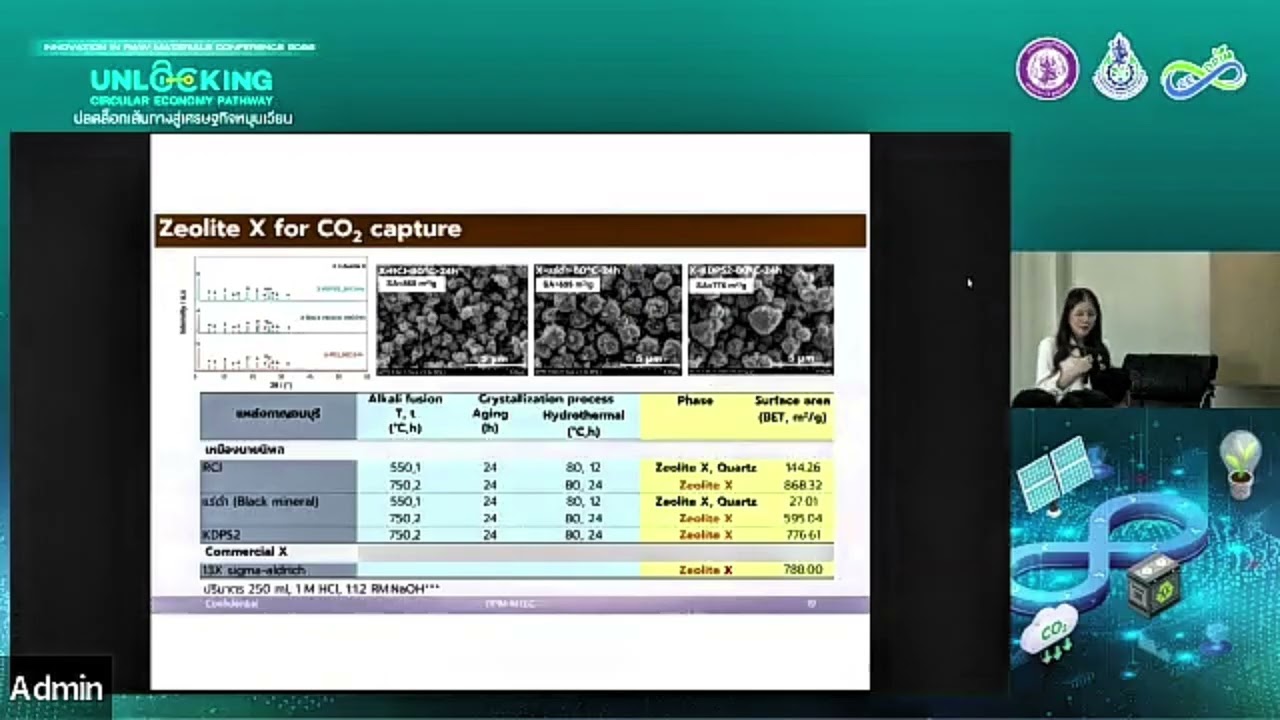The image size is (1280, 720).
Task: Open the third SEM image X-KDPS2
Action: pos(760,319)
